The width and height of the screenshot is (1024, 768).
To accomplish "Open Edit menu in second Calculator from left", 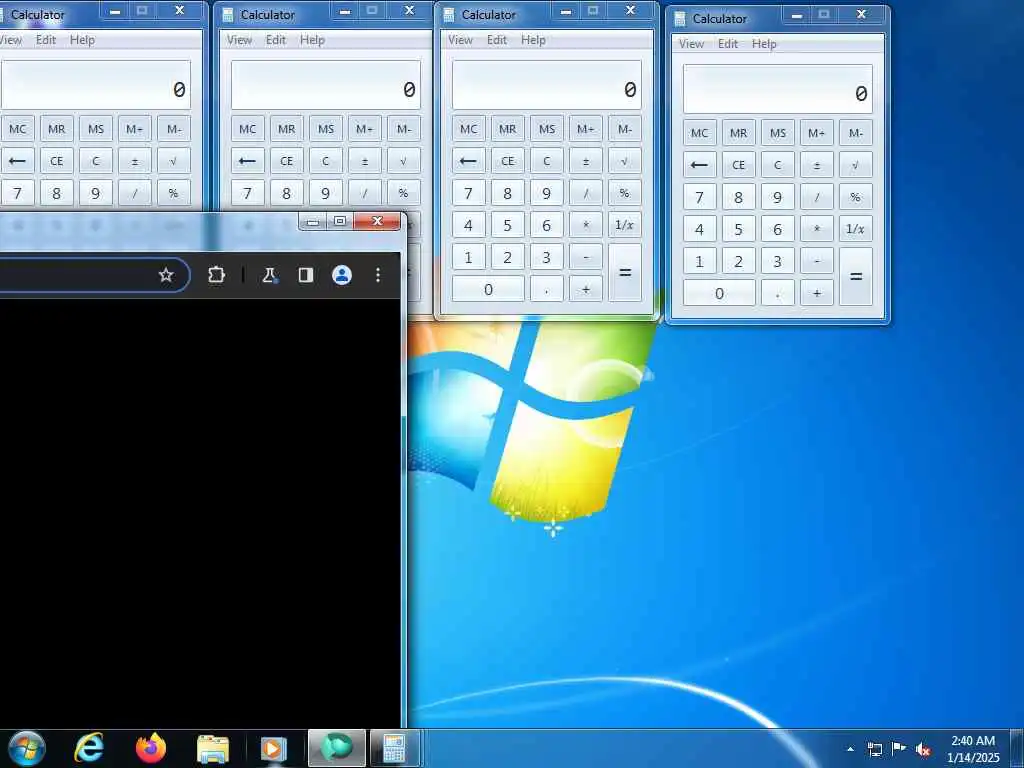I will pyautogui.click(x=276, y=40).
